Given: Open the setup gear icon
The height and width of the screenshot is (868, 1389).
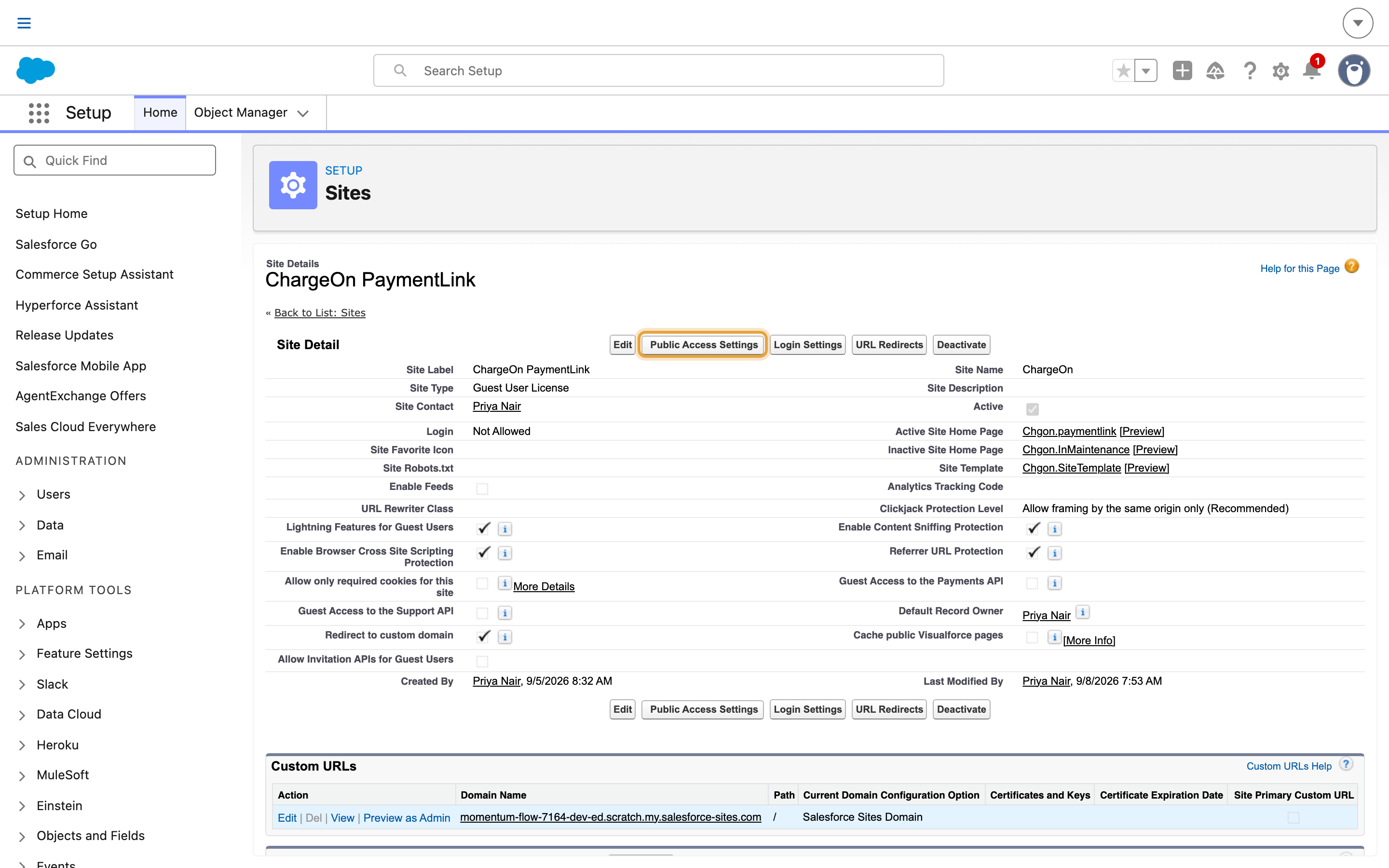Looking at the screenshot, I should (x=1280, y=71).
